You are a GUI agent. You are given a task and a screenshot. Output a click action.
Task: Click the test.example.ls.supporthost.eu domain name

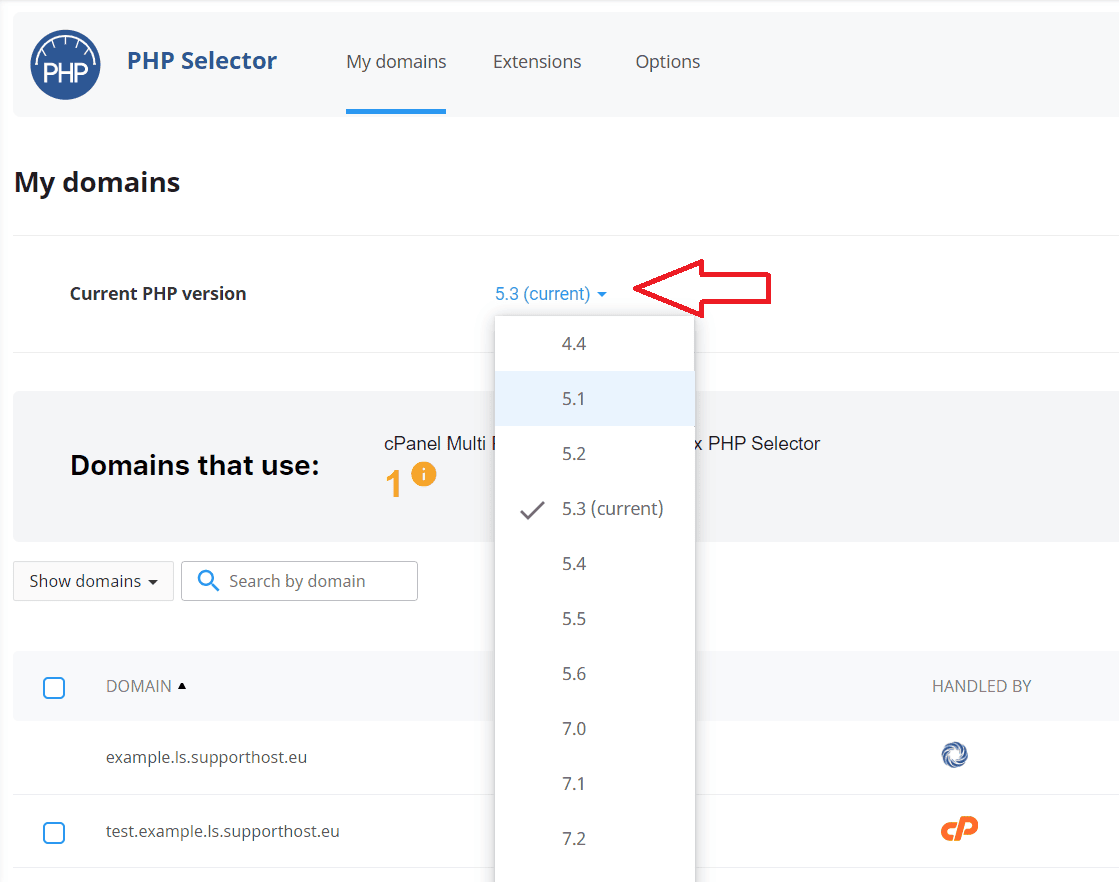pyautogui.click(x=222, y=831)
